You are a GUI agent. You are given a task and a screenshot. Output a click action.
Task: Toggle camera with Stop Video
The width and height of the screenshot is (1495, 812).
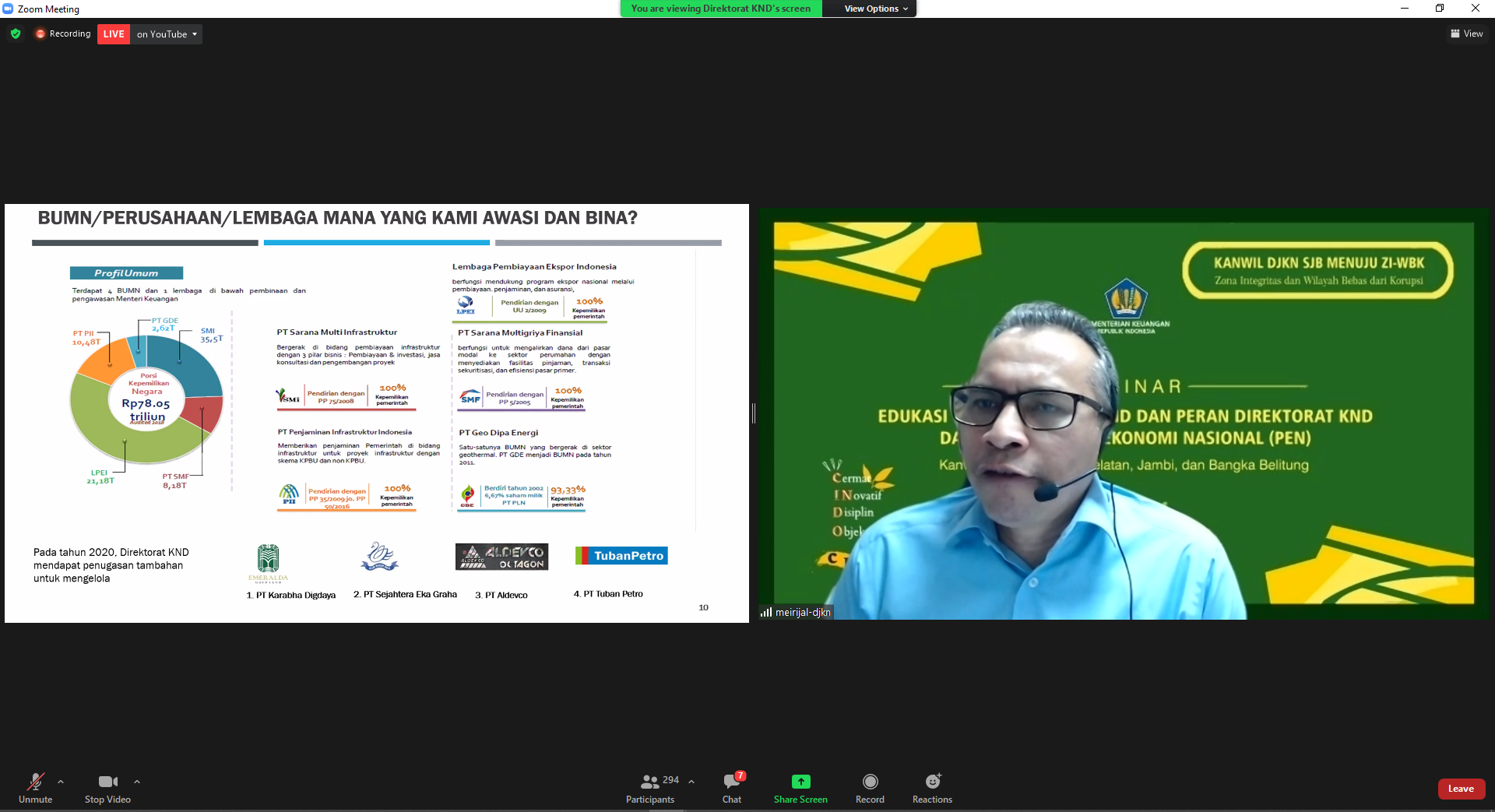(x=107, y=782)
